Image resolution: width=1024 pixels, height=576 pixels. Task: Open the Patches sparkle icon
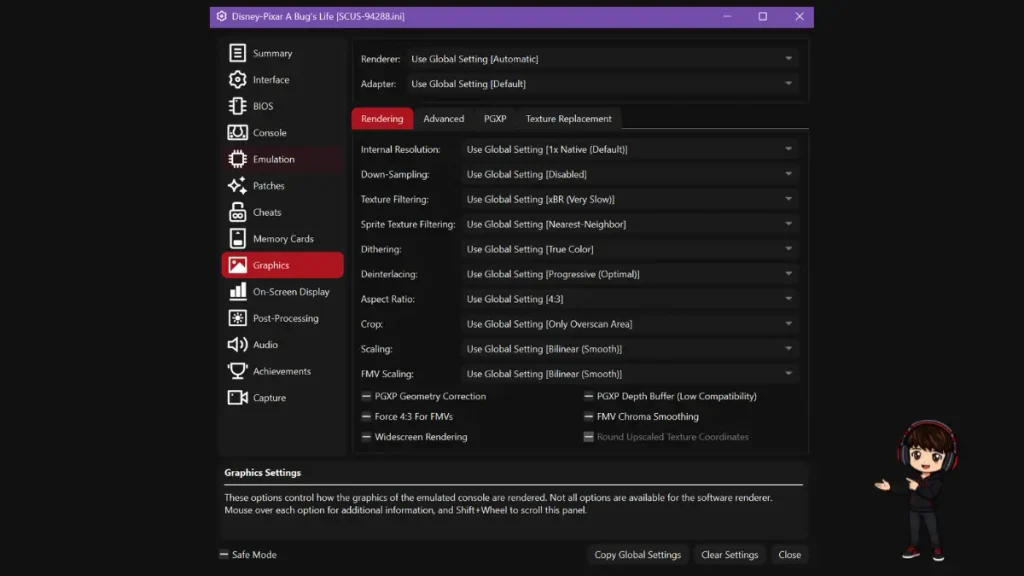coord(237,185)
